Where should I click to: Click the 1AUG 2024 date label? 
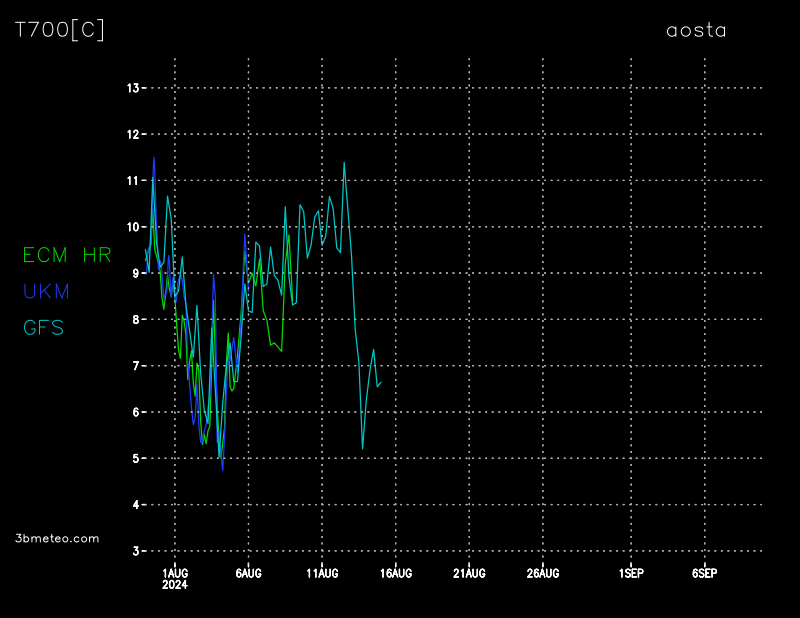coord(175,579)
